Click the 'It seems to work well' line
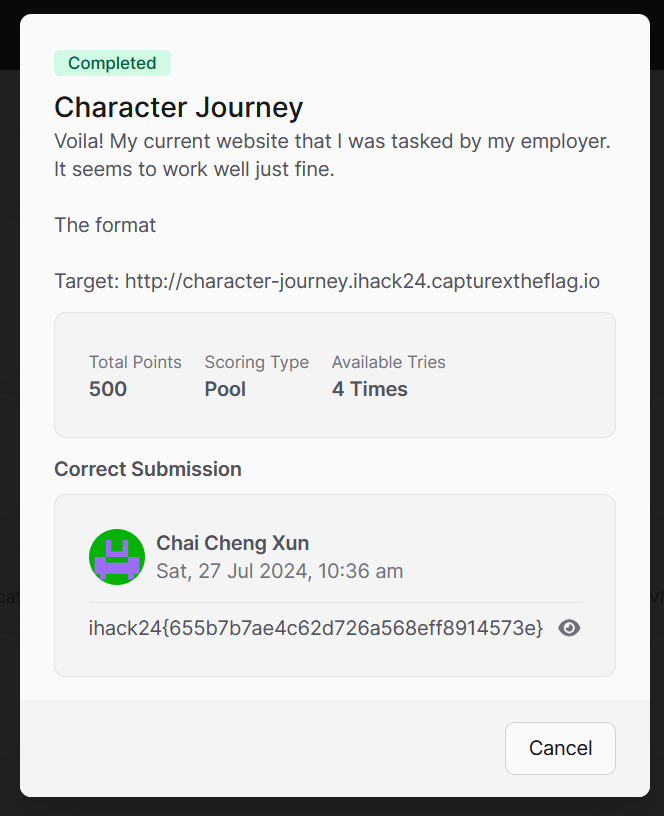The image size is (664, 816). click(194, 169)
